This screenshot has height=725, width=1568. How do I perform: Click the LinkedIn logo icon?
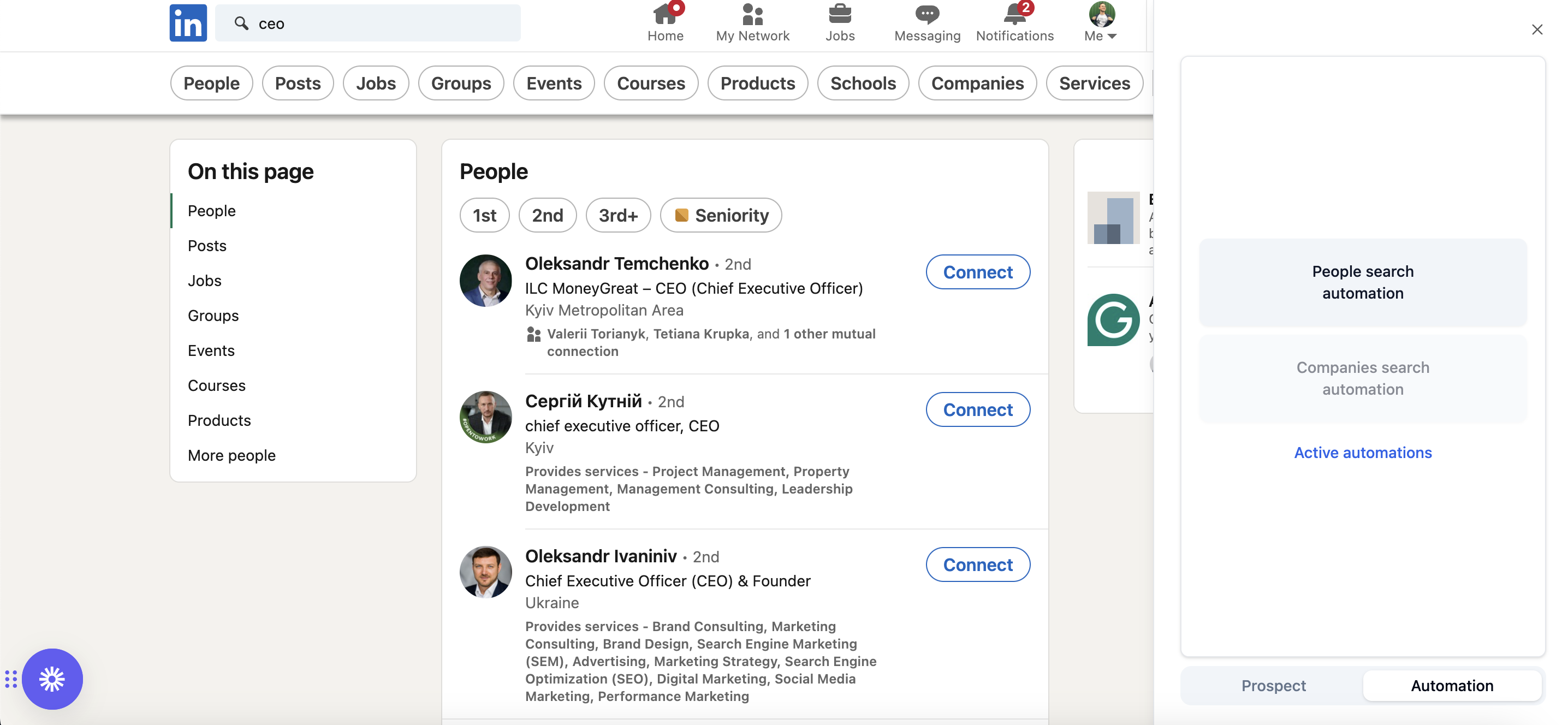tap(187, 23)
